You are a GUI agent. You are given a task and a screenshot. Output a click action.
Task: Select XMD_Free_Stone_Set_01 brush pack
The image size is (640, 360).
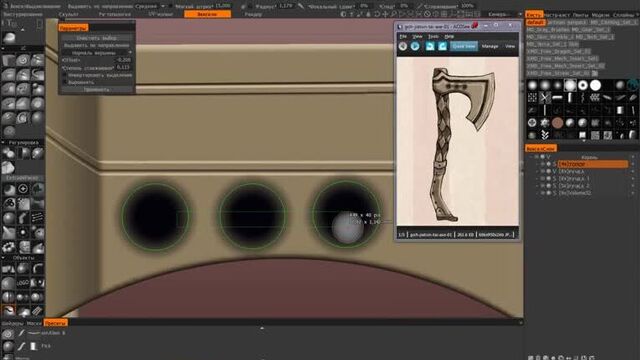point(559,73)
